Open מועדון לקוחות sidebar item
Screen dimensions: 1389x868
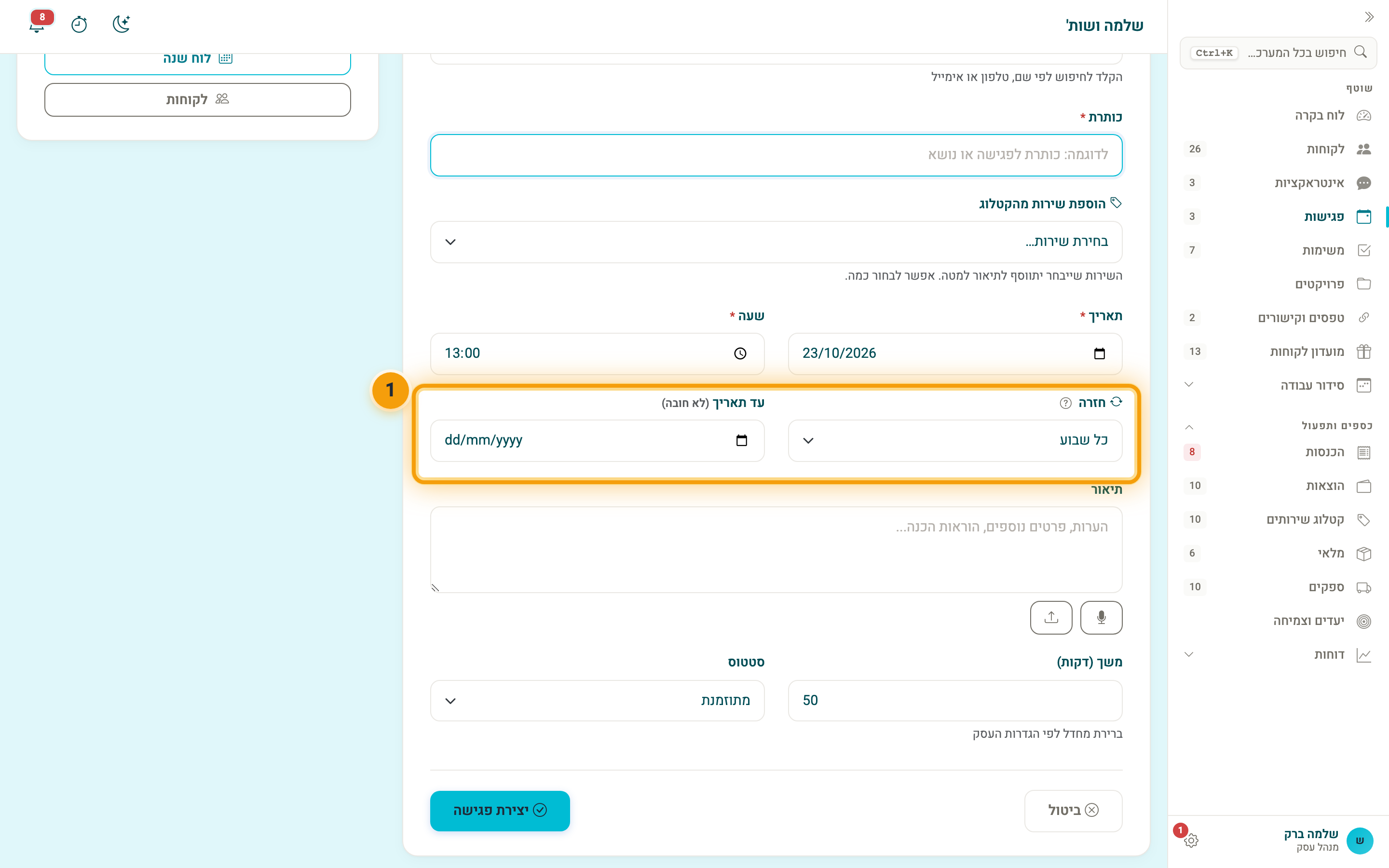tap(1278, 352)
